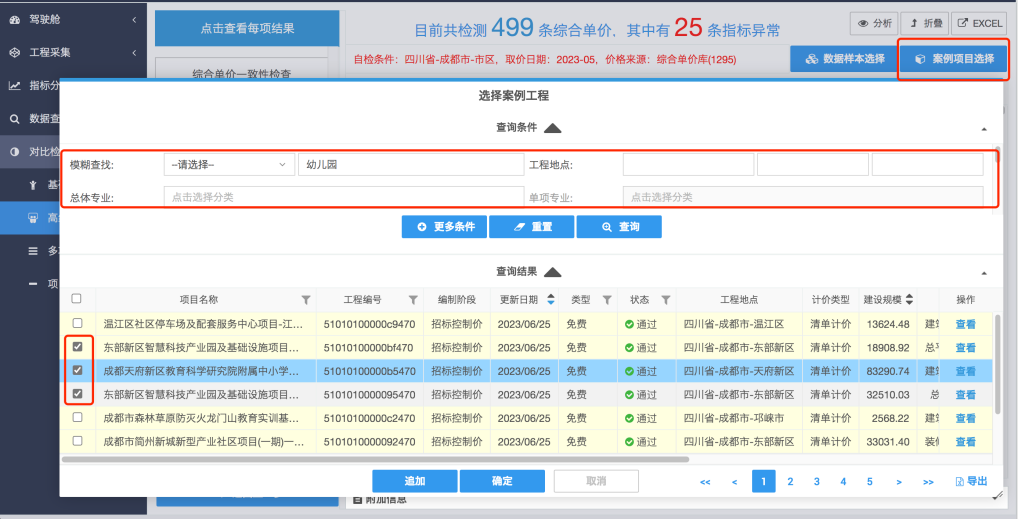Go to first results page arrow

coord(705,482)
